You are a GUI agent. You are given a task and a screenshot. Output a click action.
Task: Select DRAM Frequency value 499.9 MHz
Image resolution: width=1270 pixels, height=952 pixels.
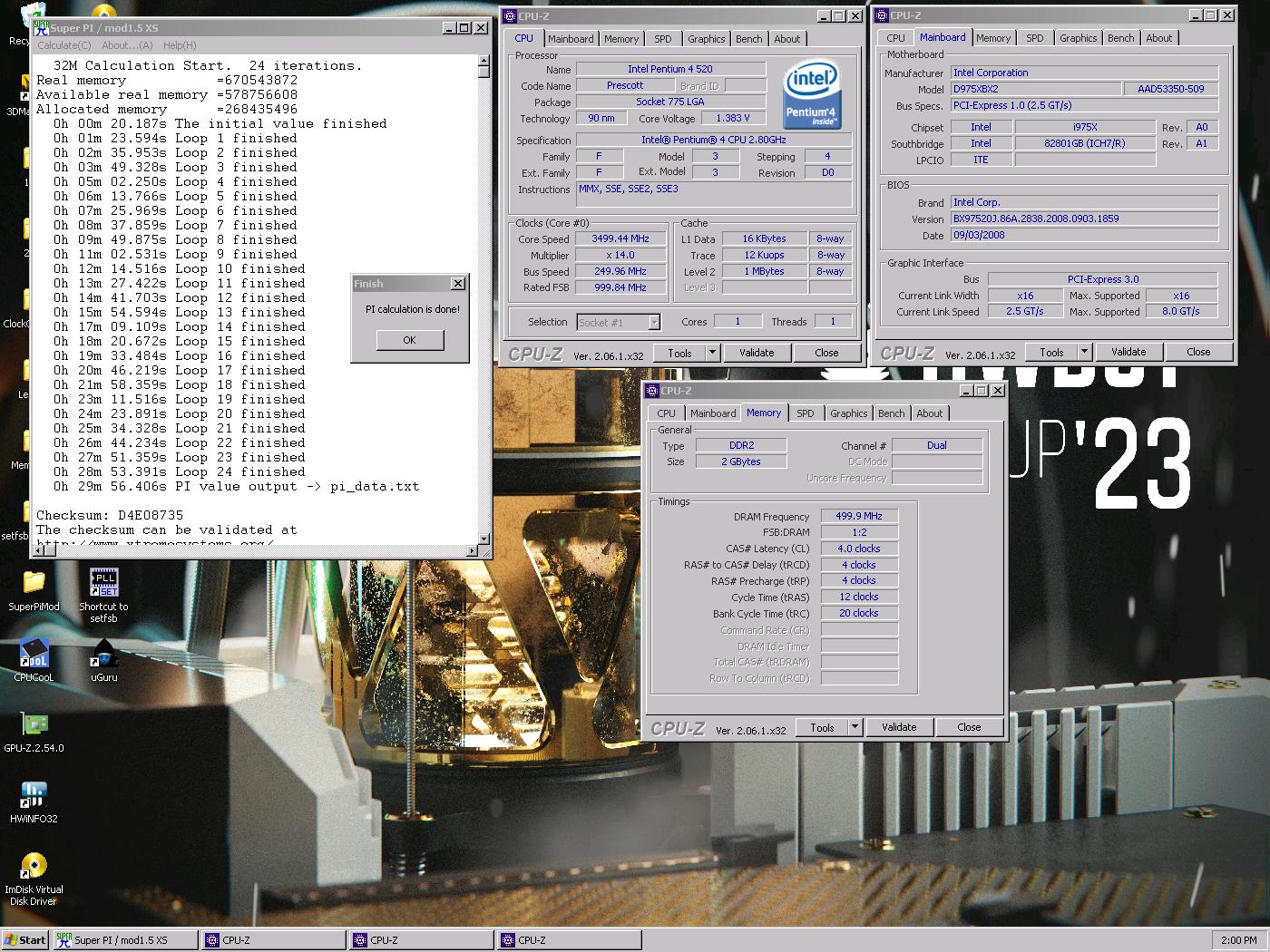coord(859,516)
